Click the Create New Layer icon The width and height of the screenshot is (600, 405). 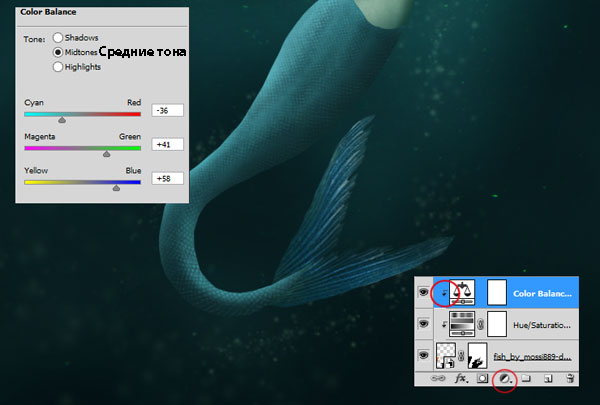click(548, 378)
